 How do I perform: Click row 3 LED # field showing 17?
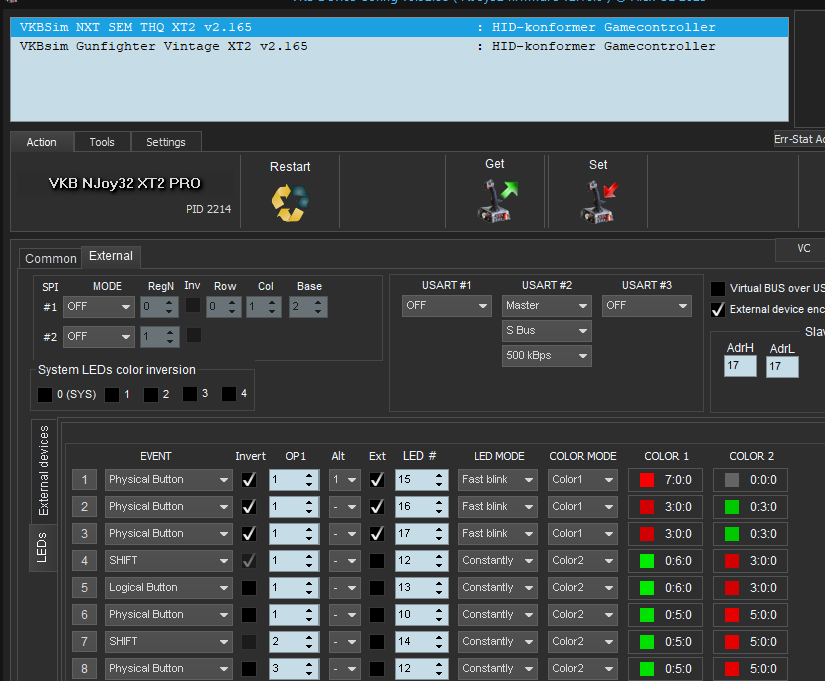pyautogui.click(x=421, y=534)
